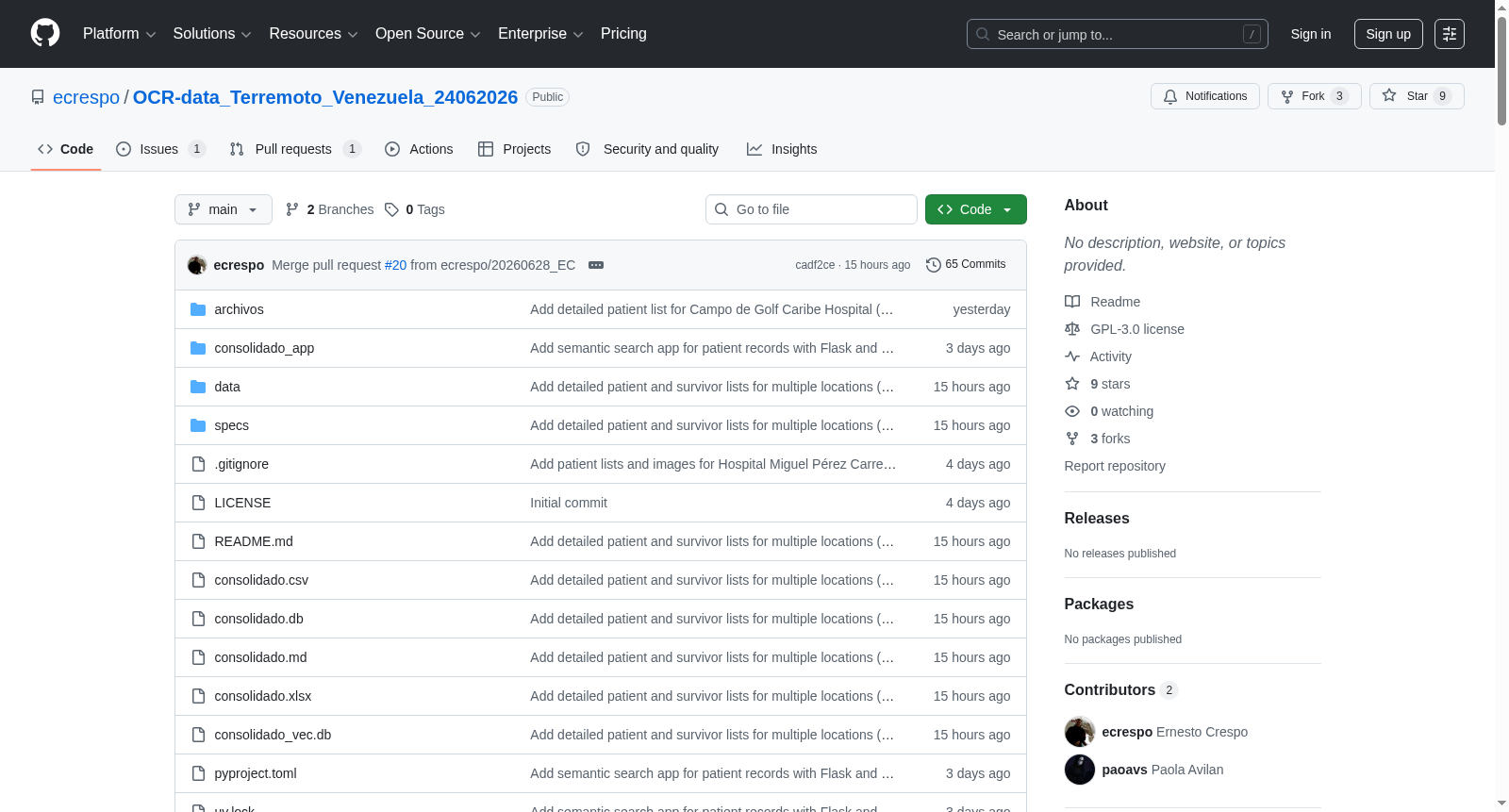Click the fork icon beside 3 forks

click(1072, 439)
